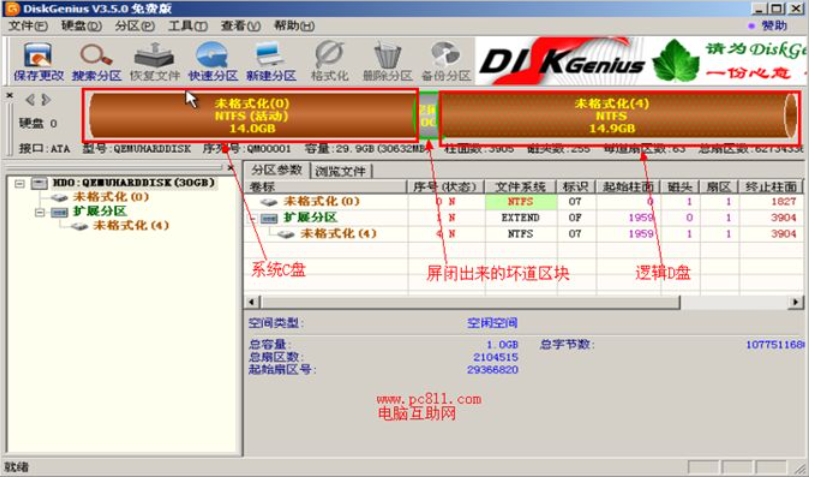This screenshot has width=814, height=478.
Task: Collapse 扩展分区 row in partition table
Action: coord(252,218)
